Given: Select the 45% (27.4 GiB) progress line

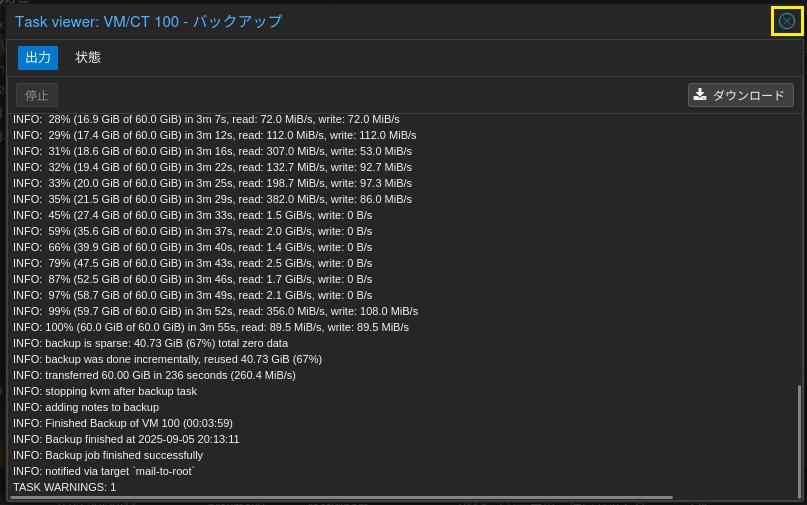Looking at the screenshot, I should coord(192,215).
